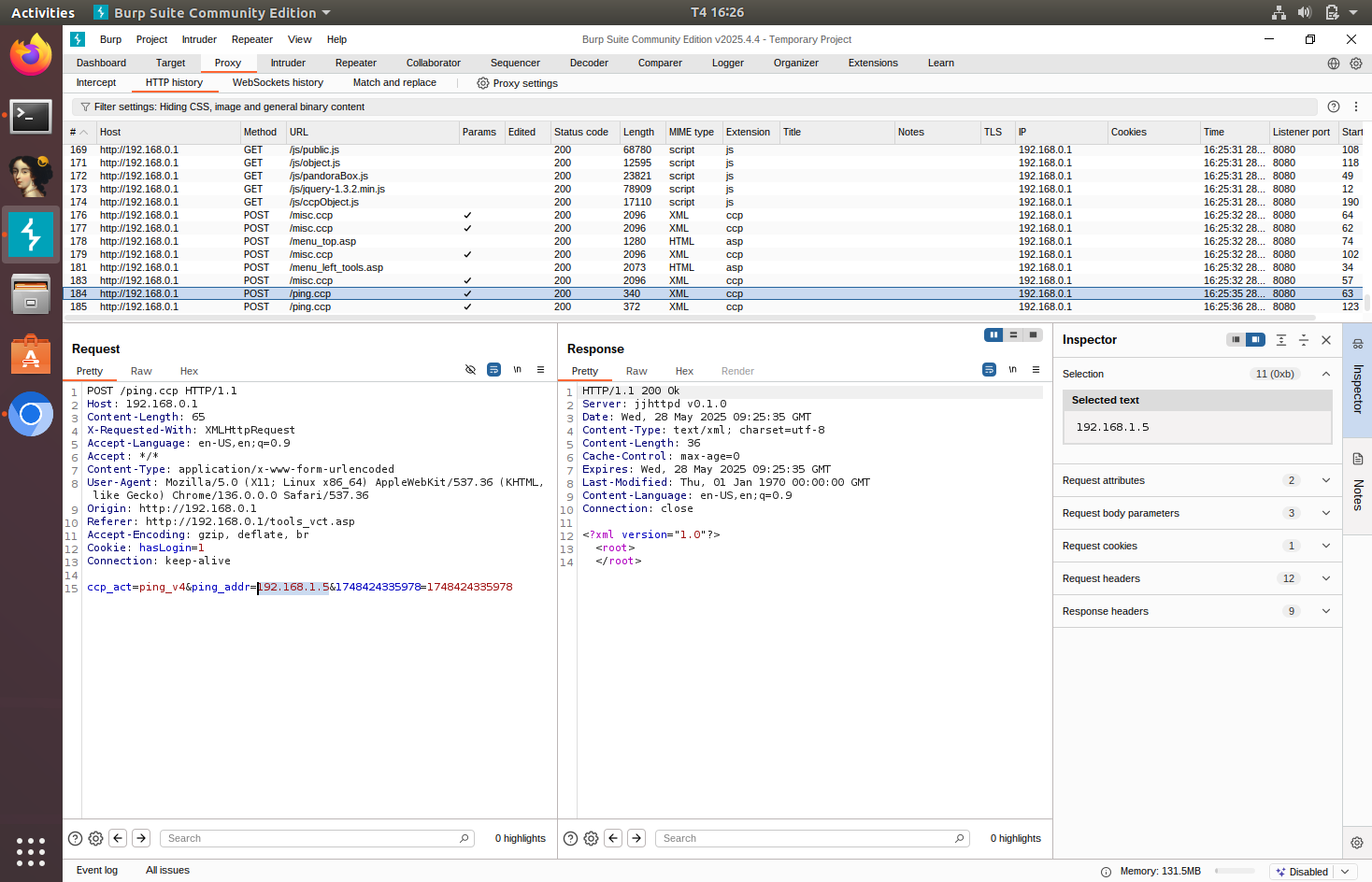
Task: Open Burp settings gear in the top bar
Action: pos(1356,64)
